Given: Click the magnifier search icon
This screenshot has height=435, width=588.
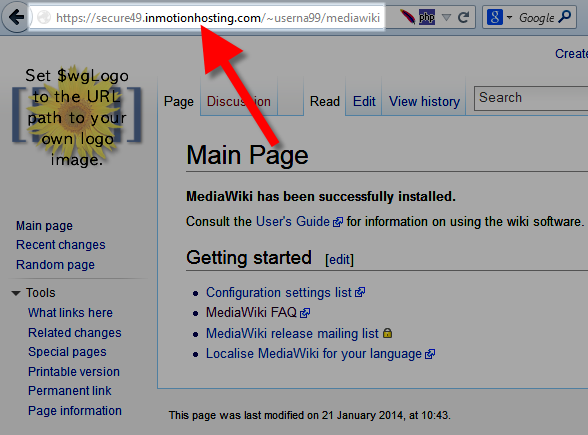Looking at the screenshot, I should (564, 17).
